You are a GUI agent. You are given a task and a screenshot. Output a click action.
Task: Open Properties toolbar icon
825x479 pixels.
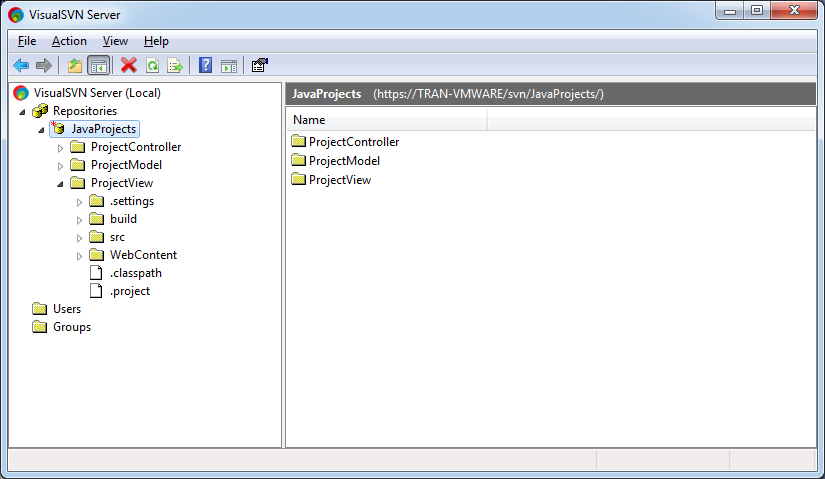click(259, 65)
